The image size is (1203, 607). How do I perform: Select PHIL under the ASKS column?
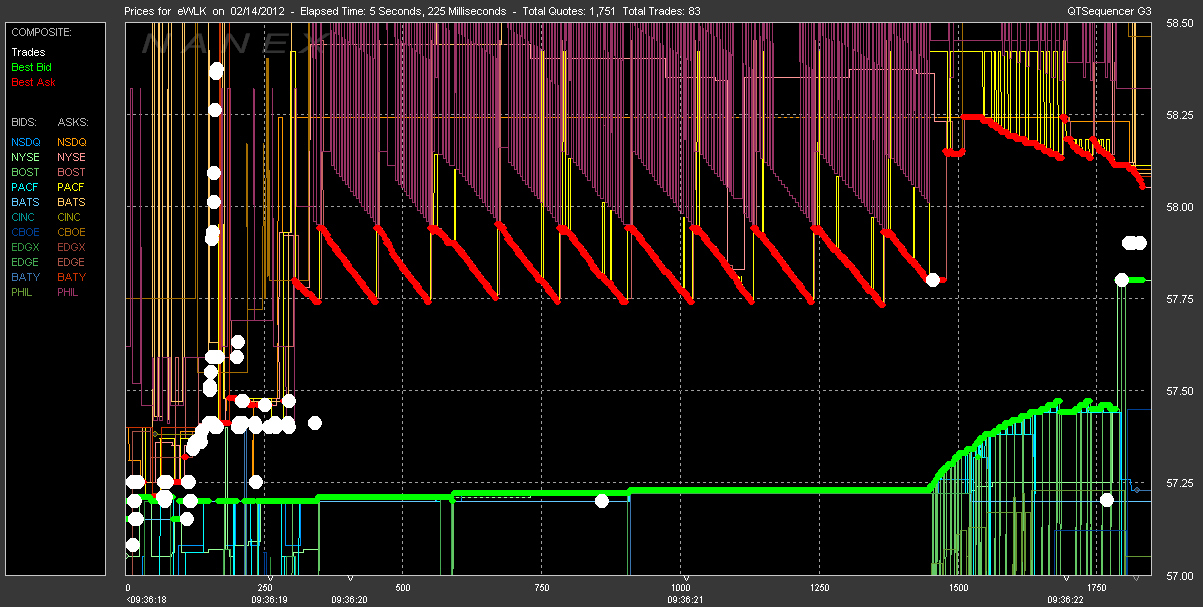(x=70, y=292)
